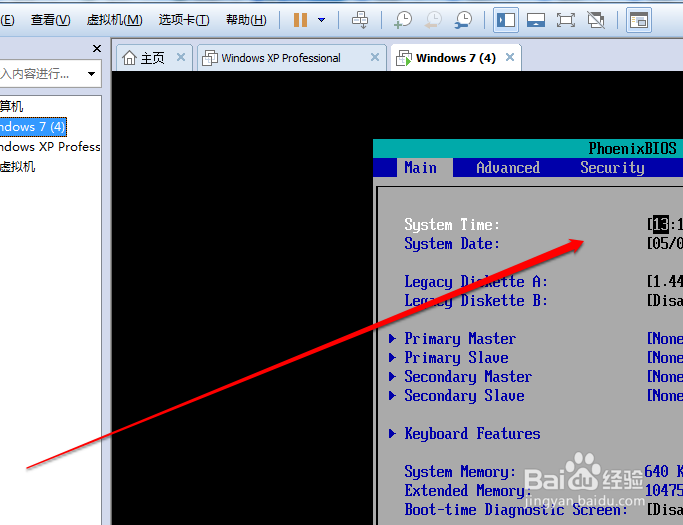
Task: Open the 选项卡(T) menu
Action: click(x=184, y=20)
